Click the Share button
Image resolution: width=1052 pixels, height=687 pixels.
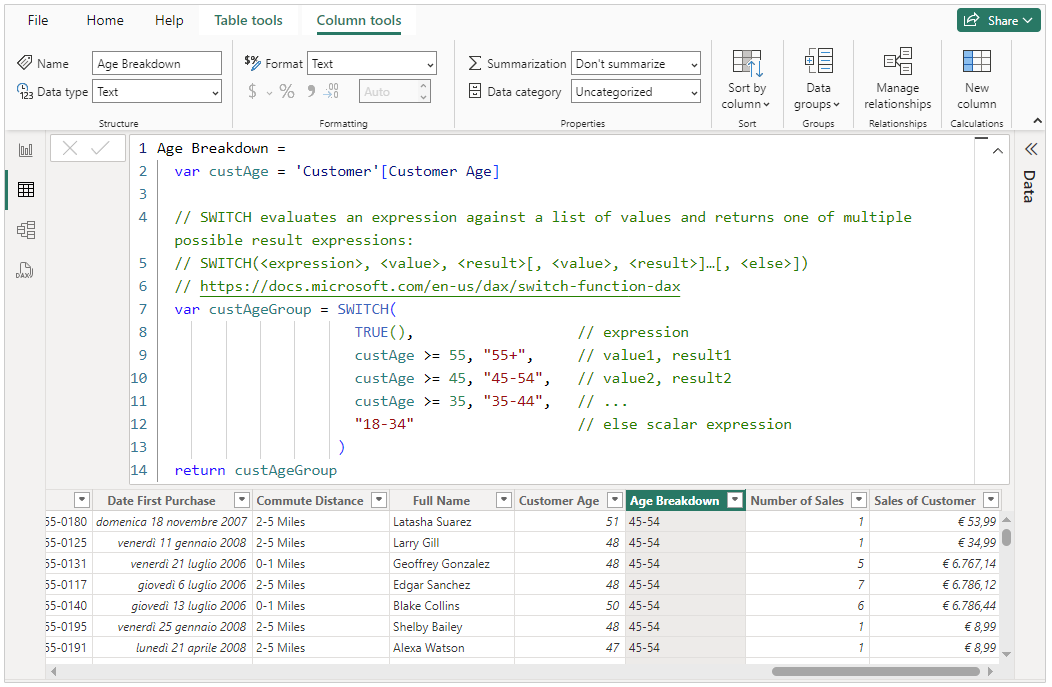998,20
